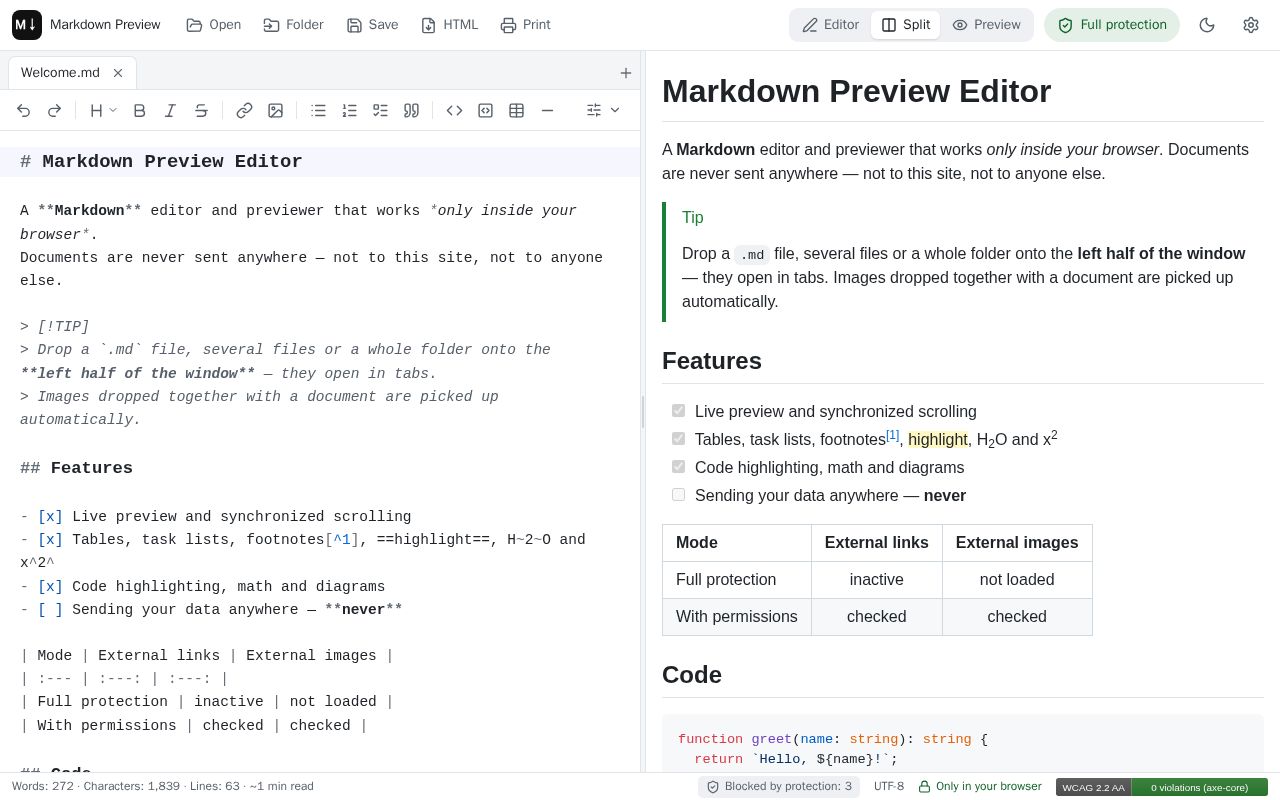
Task: Insert a numbered list
Action: [349, 111]
